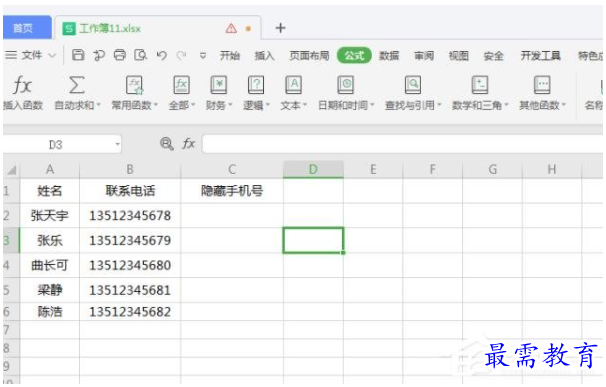
Task: Switch to the 数据 ribbon tab
Action: coord(389,56)
